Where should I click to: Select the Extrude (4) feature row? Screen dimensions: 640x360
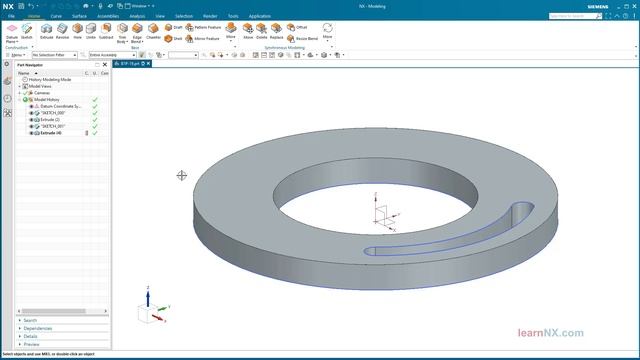click(x=51, y=133)
